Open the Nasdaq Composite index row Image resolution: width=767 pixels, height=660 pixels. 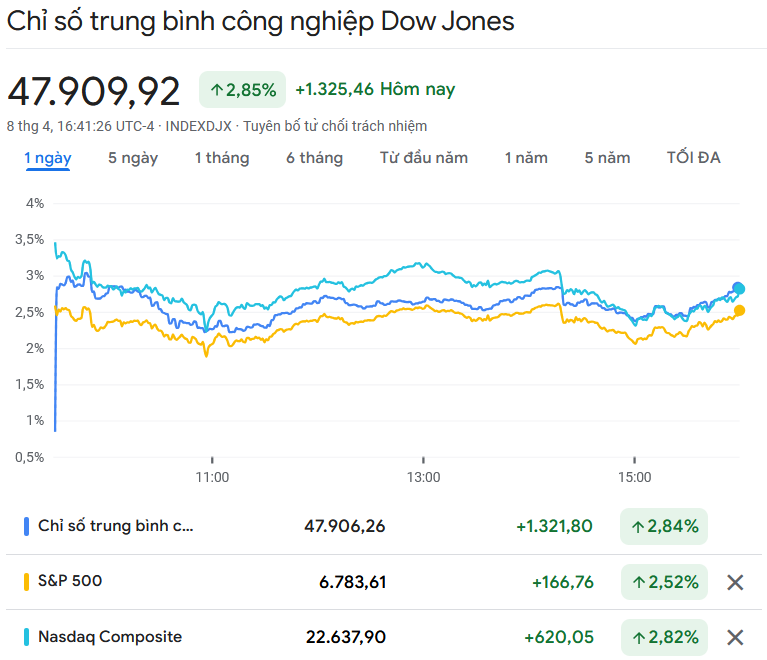click(110, 637)
